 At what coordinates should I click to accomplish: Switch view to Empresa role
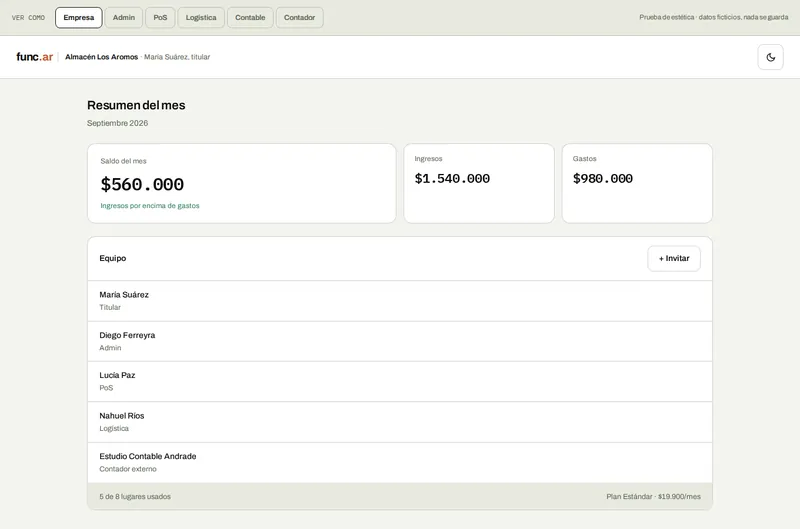click(x=79, y=17)
